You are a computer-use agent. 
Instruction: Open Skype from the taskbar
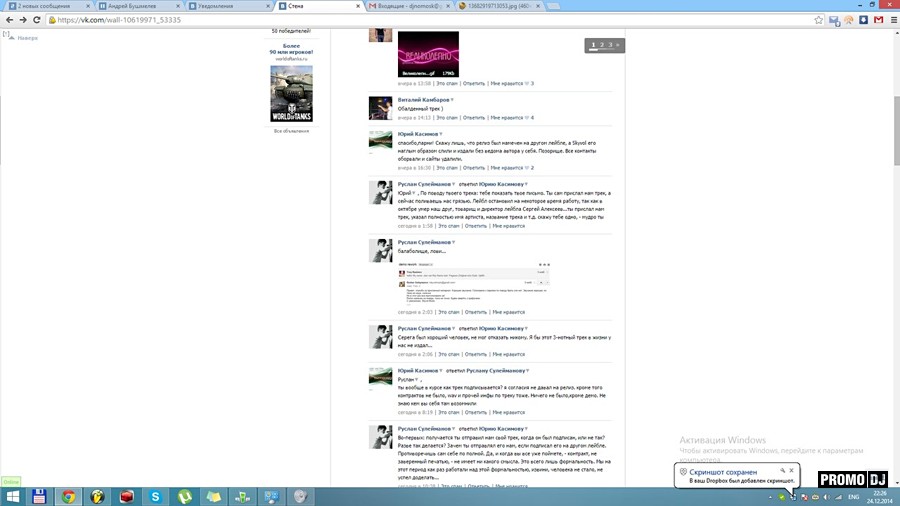click(156, 496)
